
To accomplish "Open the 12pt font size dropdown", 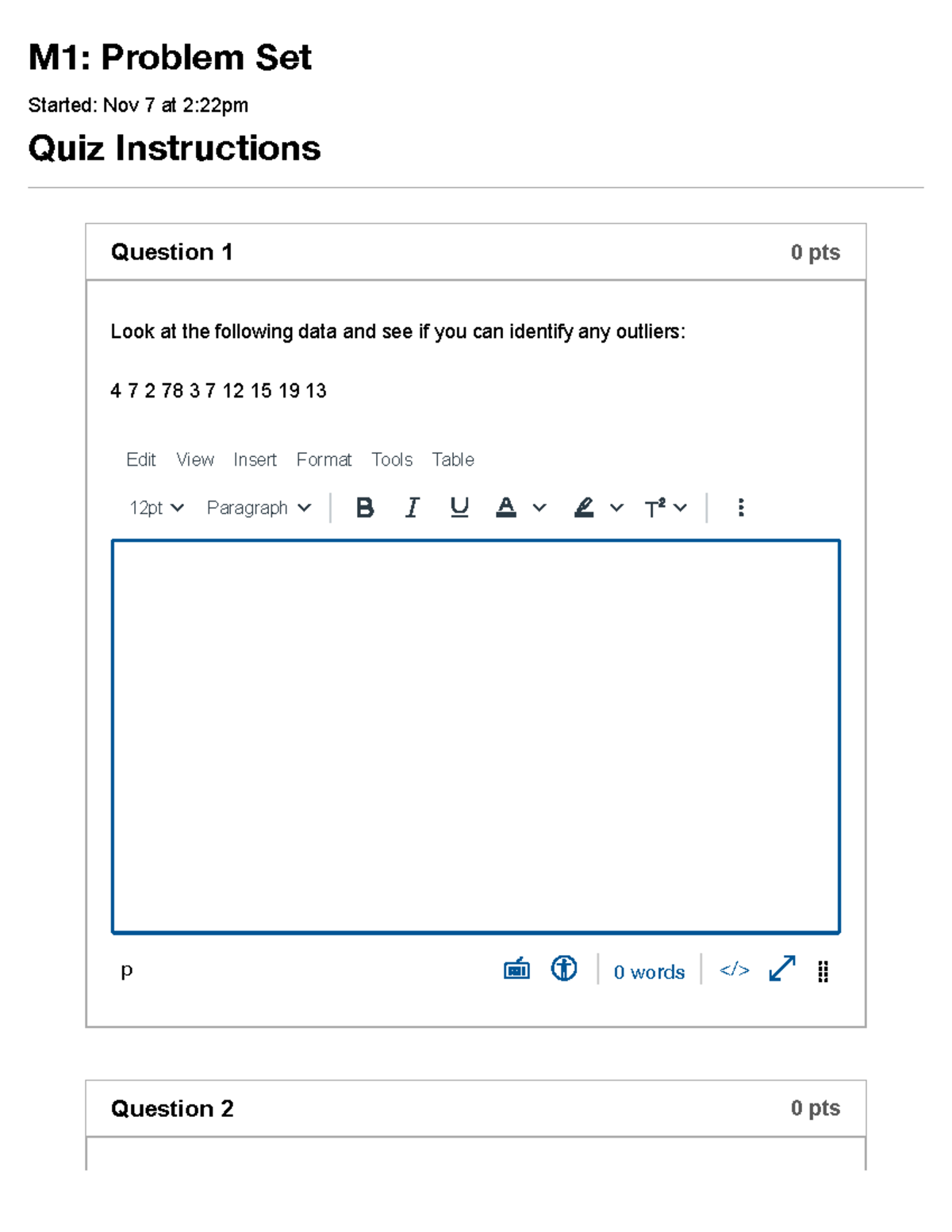I will point(155,507).
